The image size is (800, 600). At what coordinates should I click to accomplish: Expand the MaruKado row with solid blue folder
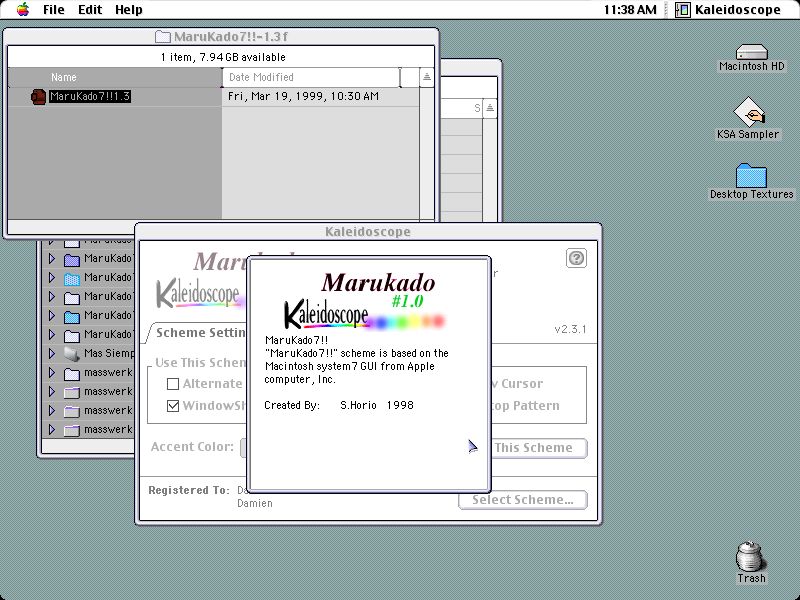[52, 316]
